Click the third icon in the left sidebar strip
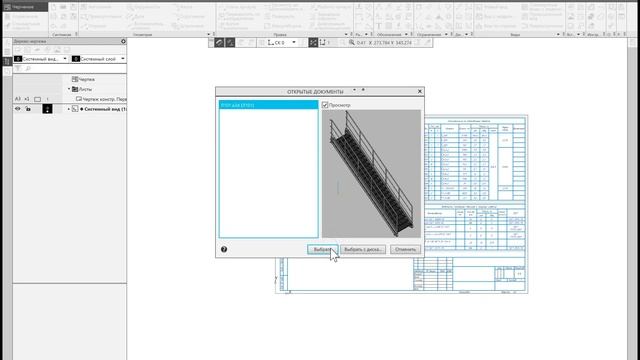 7,61
